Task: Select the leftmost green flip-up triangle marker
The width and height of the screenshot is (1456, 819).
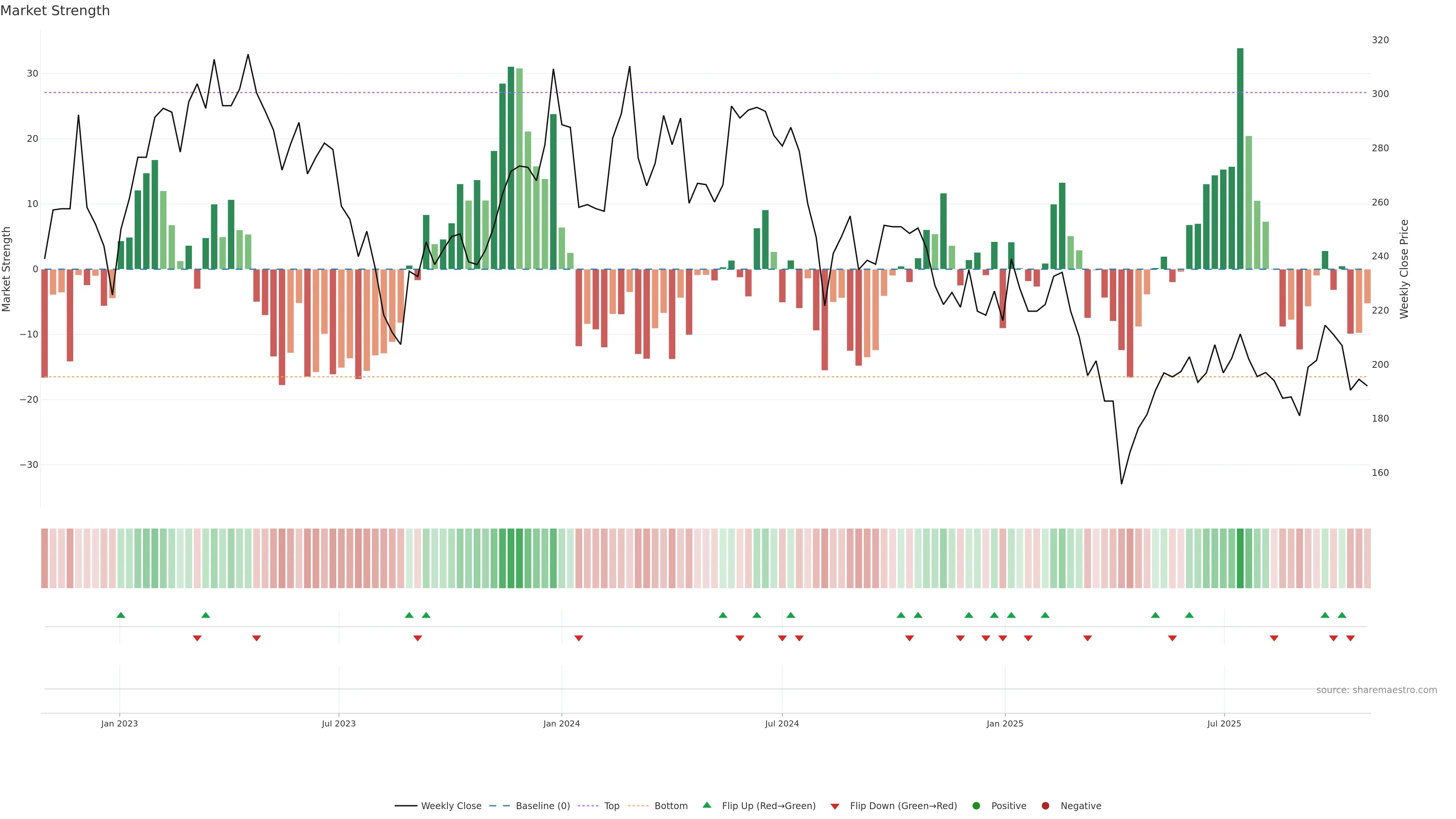Action: (x=121, y=615)
